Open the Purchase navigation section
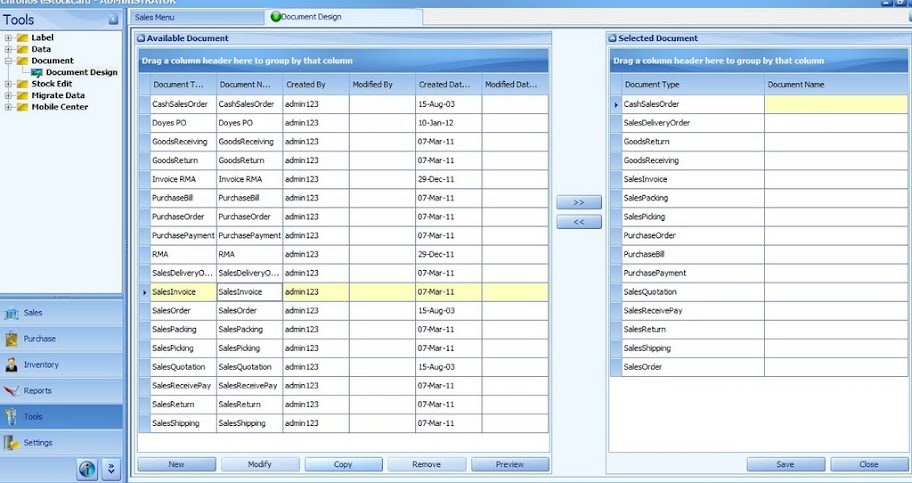912x483 pixels. [61, 339]
